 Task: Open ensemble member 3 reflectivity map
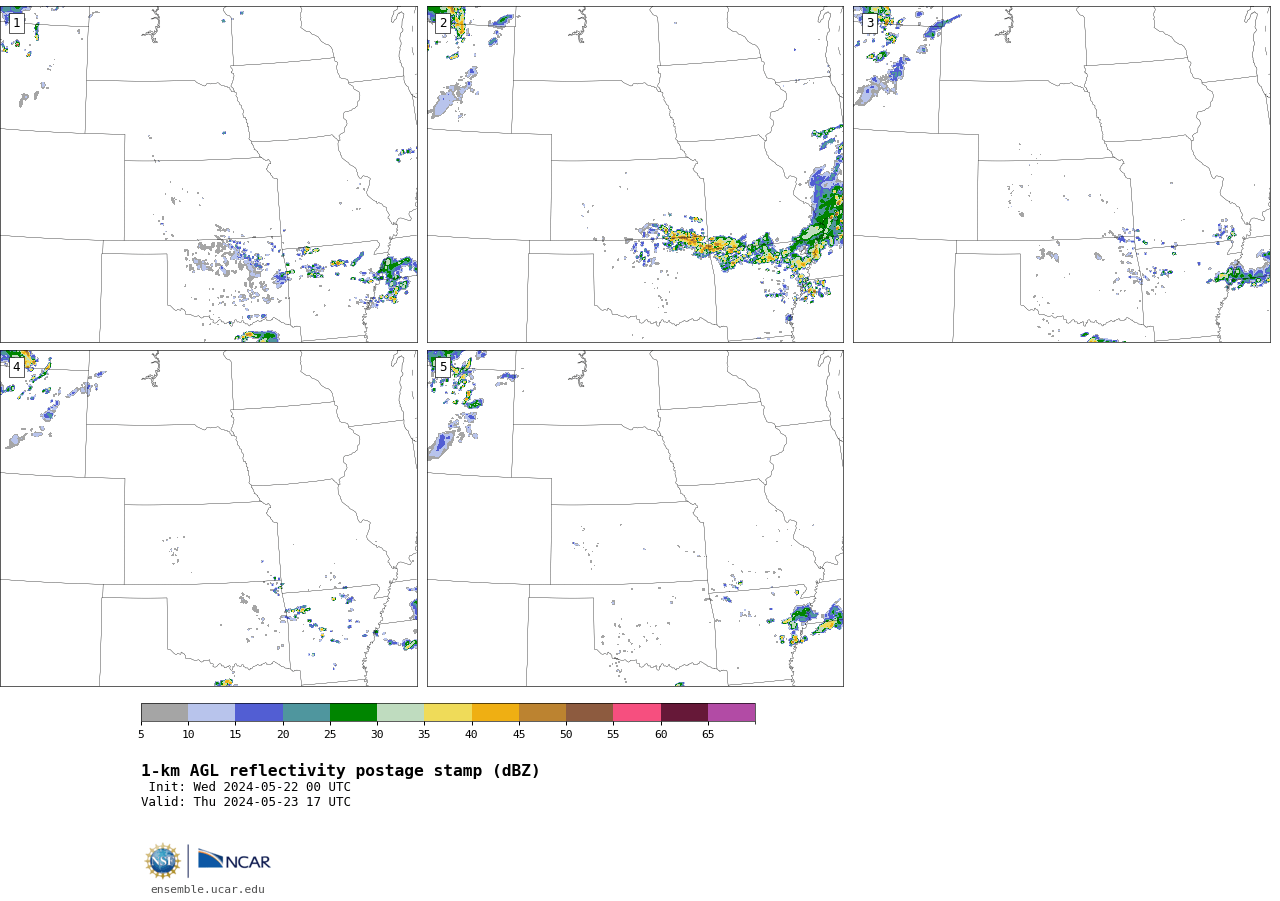[x=1061, y=174]
